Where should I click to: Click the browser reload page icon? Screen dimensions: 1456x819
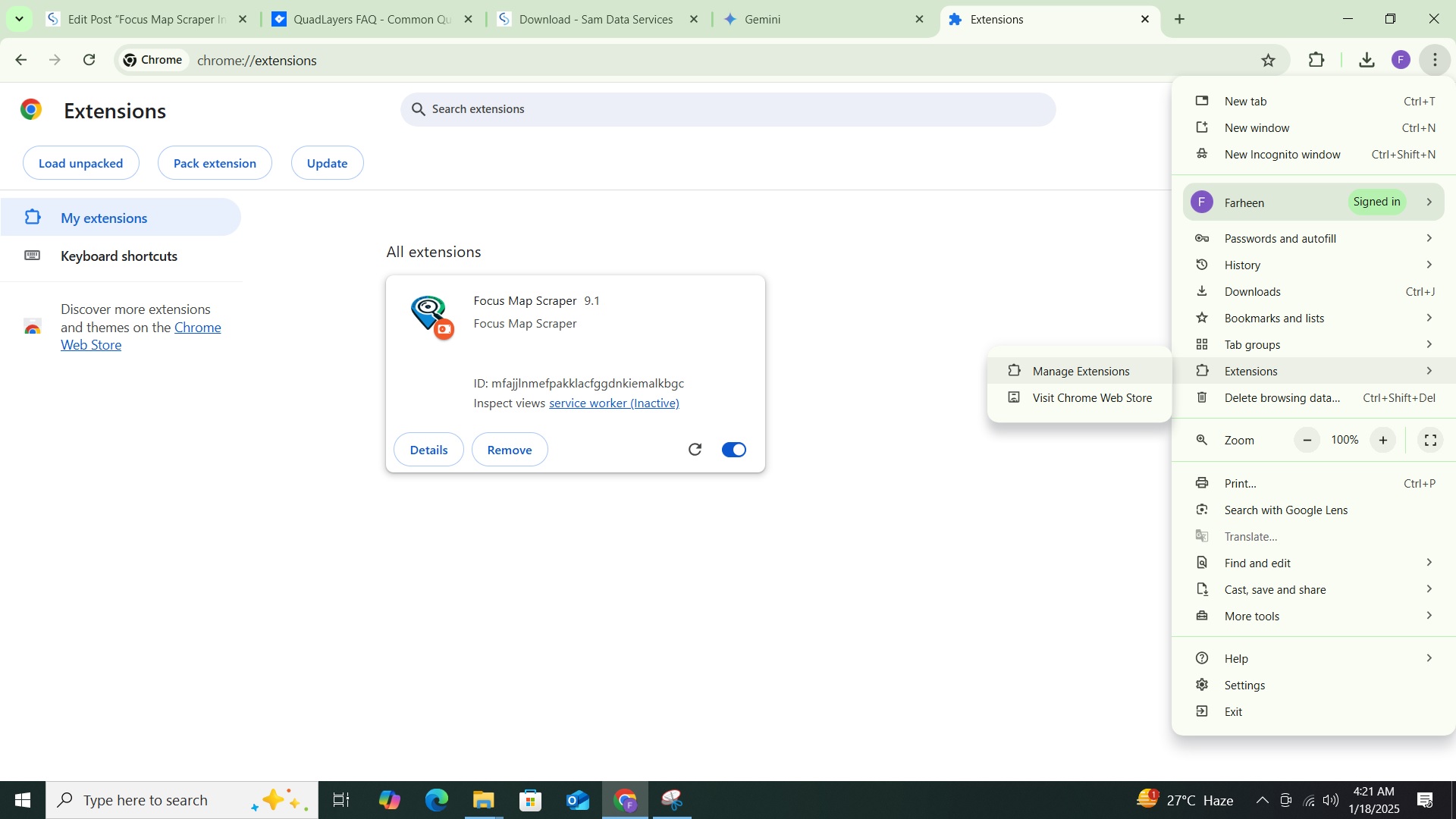[89, 60]
